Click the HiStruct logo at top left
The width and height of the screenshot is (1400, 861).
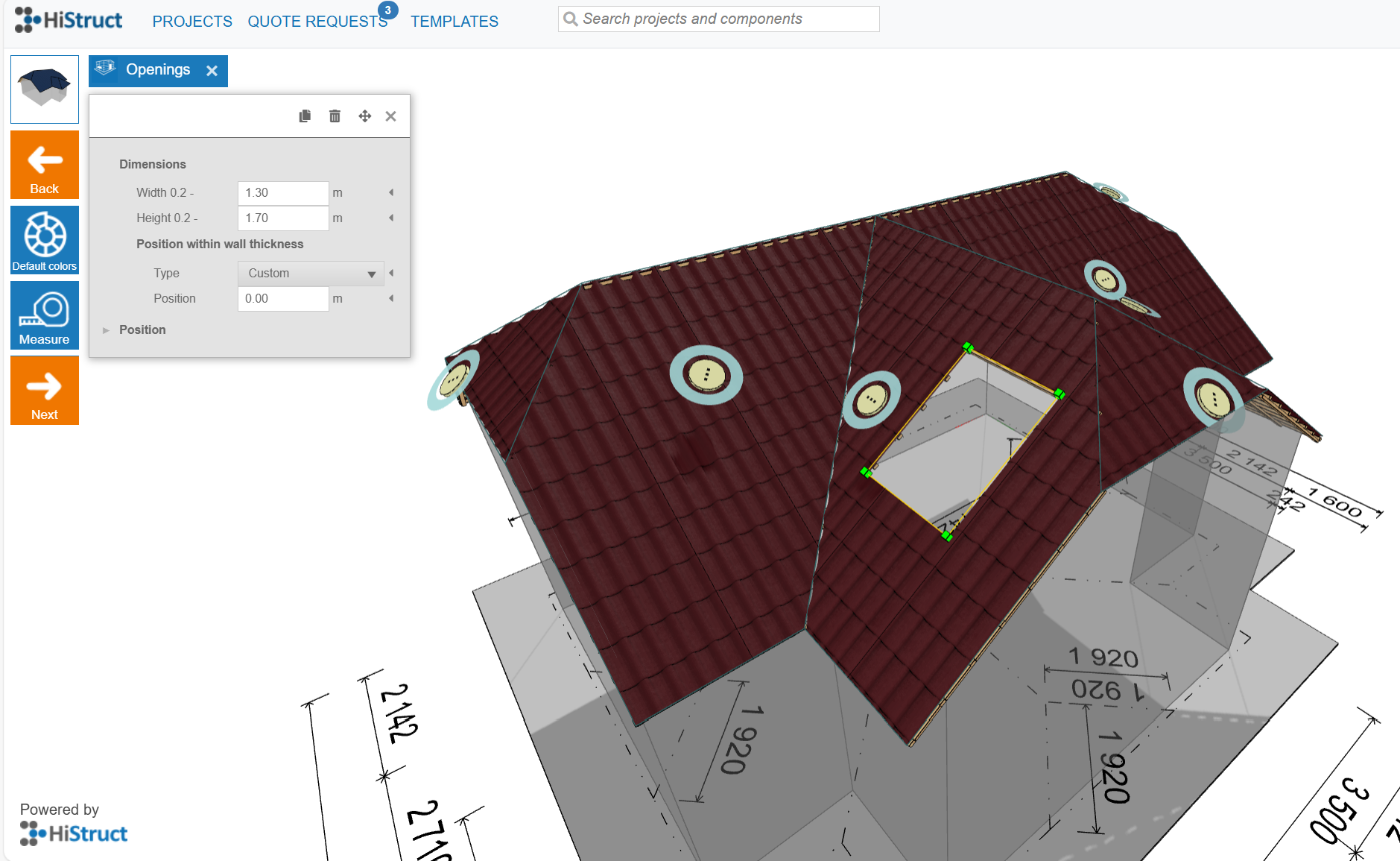click(x=69, y=20)
